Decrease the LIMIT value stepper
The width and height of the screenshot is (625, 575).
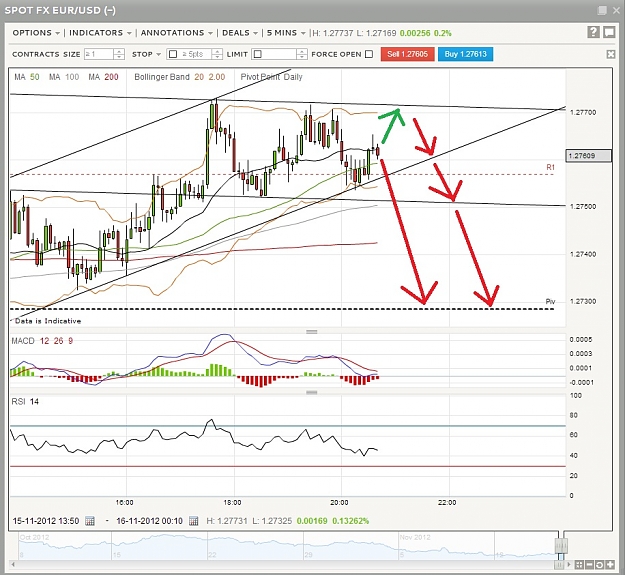pos(302,57)
